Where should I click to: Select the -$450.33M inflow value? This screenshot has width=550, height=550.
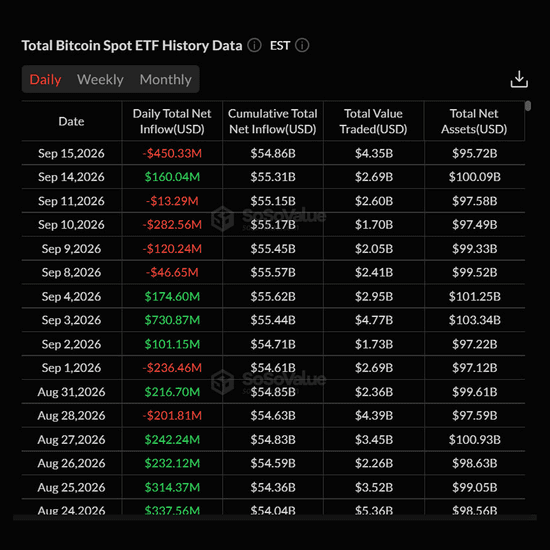[172, 153]
